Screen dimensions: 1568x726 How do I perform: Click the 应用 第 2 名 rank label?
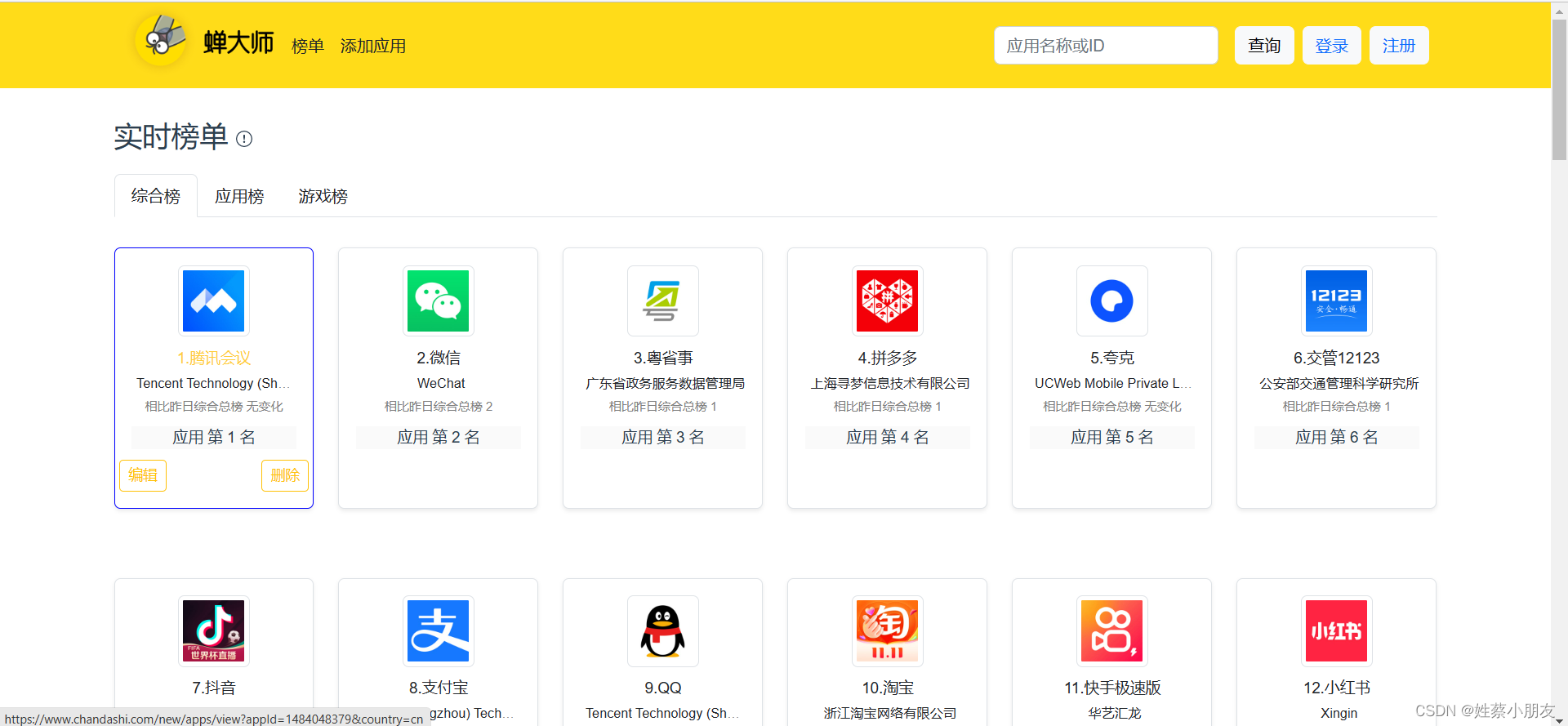pyautogui.click(x=439, y=438)
